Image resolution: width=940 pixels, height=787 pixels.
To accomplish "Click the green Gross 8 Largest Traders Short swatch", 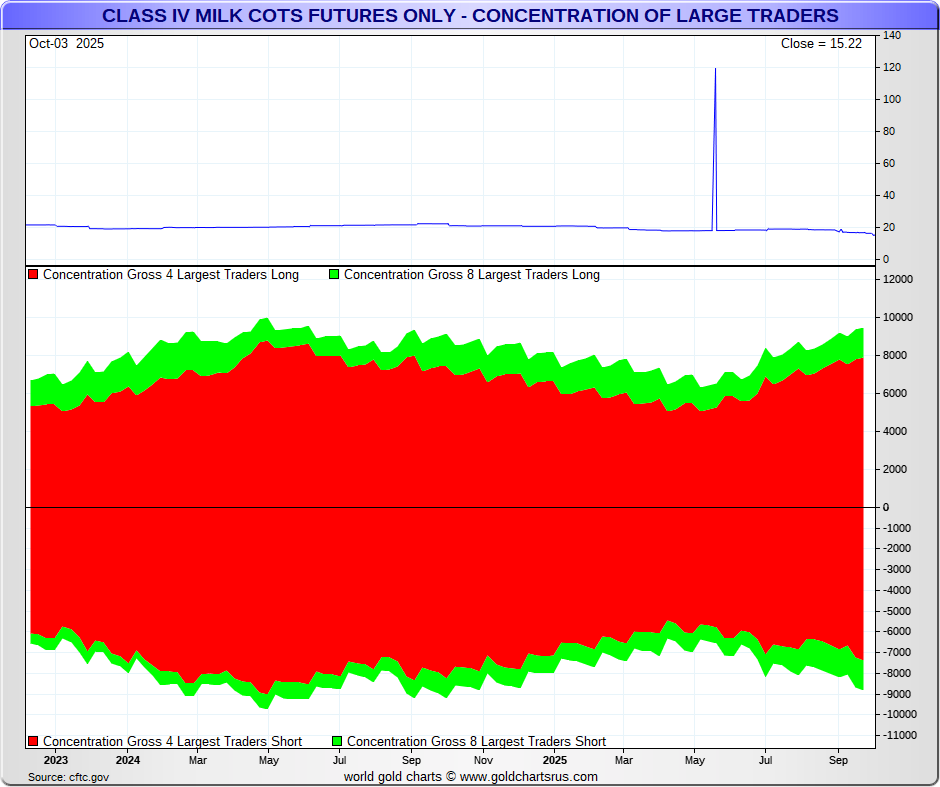I will (337, 742).
